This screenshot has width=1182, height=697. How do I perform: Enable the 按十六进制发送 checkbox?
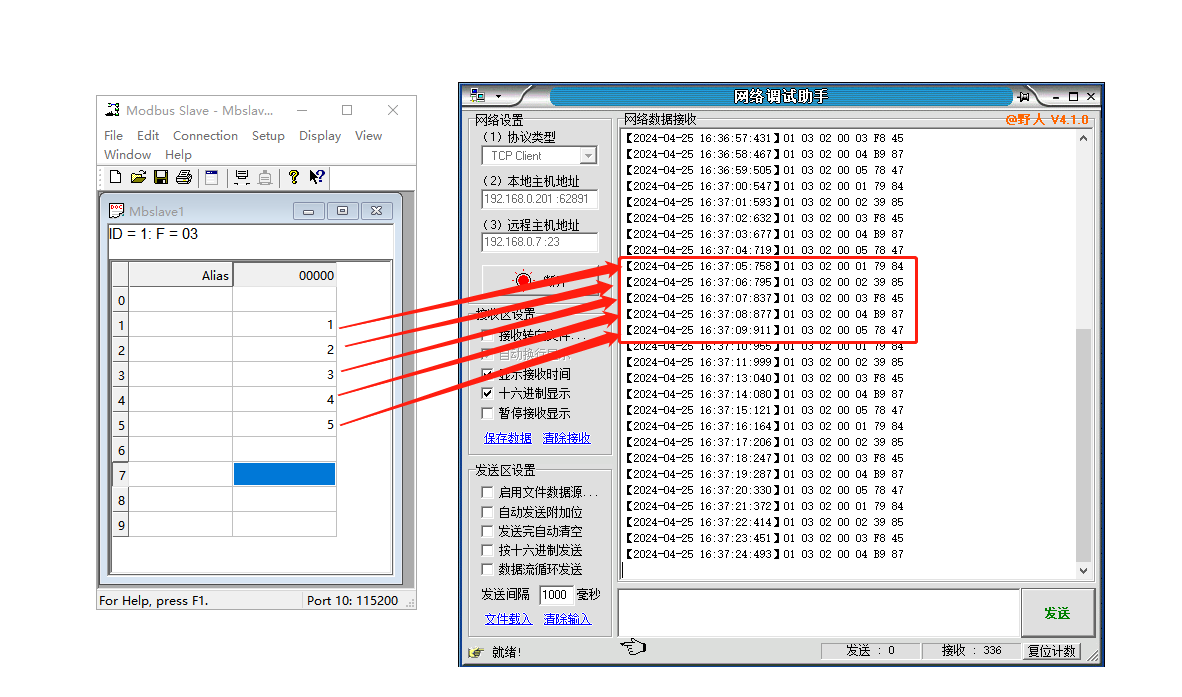point(487,550)
